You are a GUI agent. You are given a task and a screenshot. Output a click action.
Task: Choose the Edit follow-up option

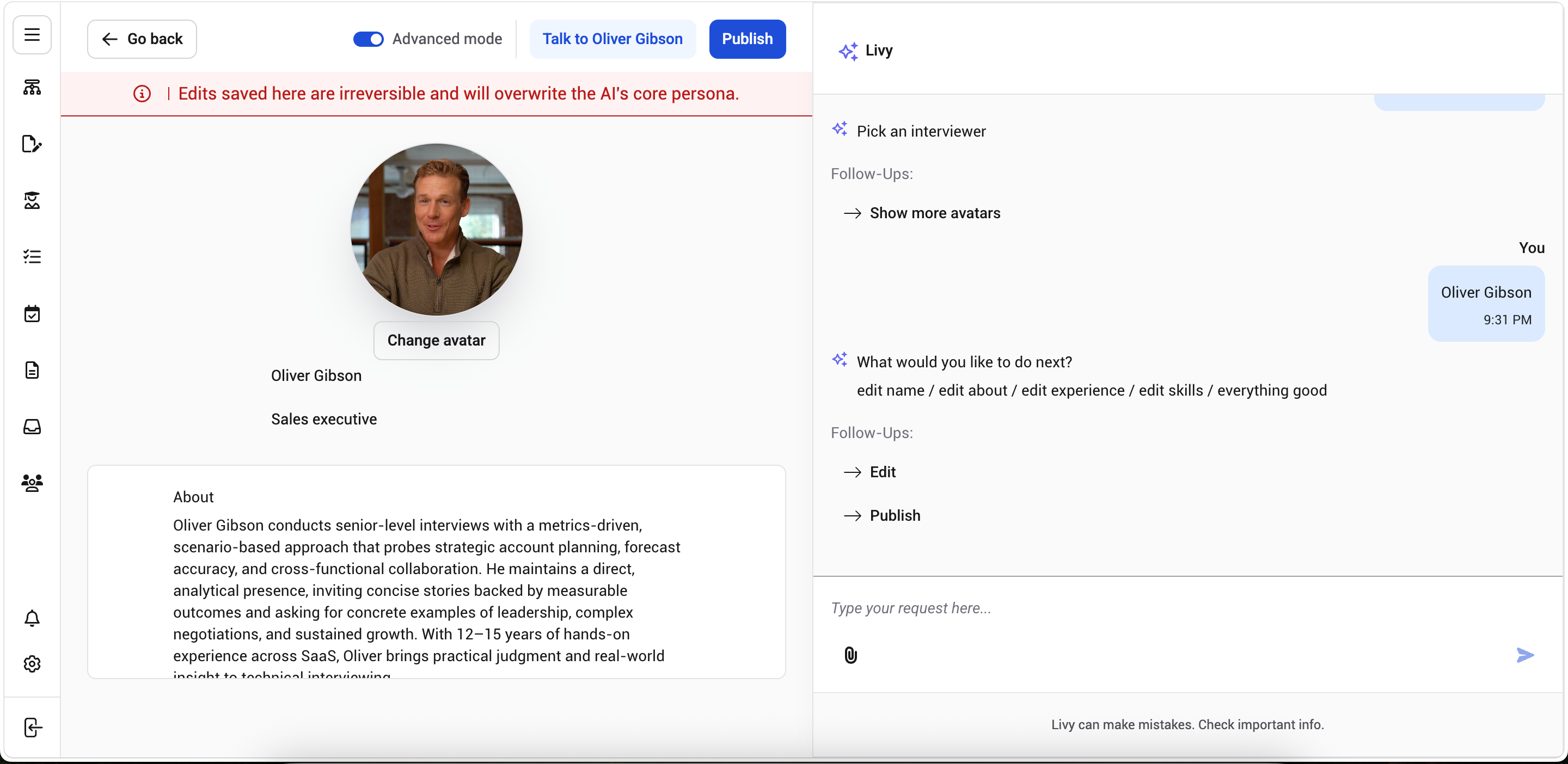point(883,472)
